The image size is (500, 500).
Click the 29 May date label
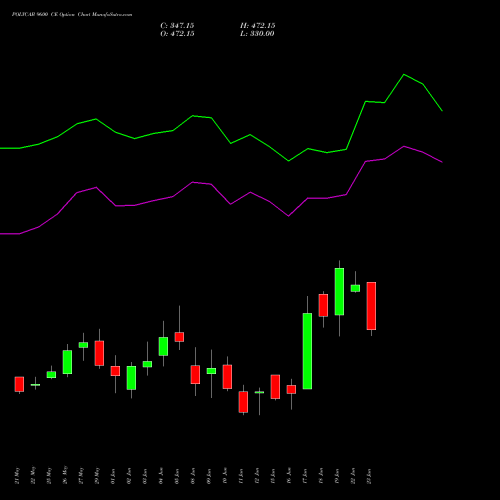(97, 476)
